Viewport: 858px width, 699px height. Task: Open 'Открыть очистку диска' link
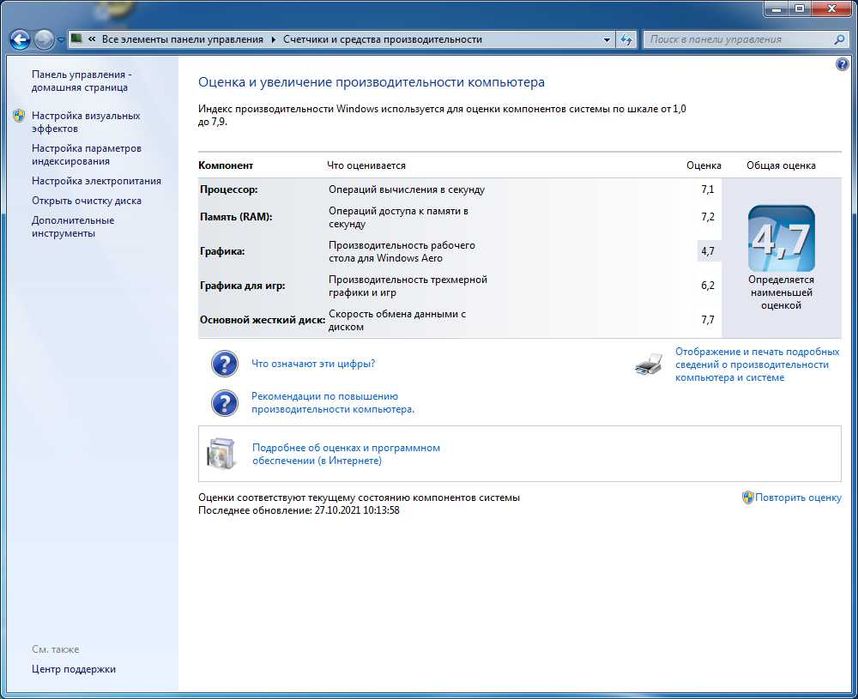86,200
